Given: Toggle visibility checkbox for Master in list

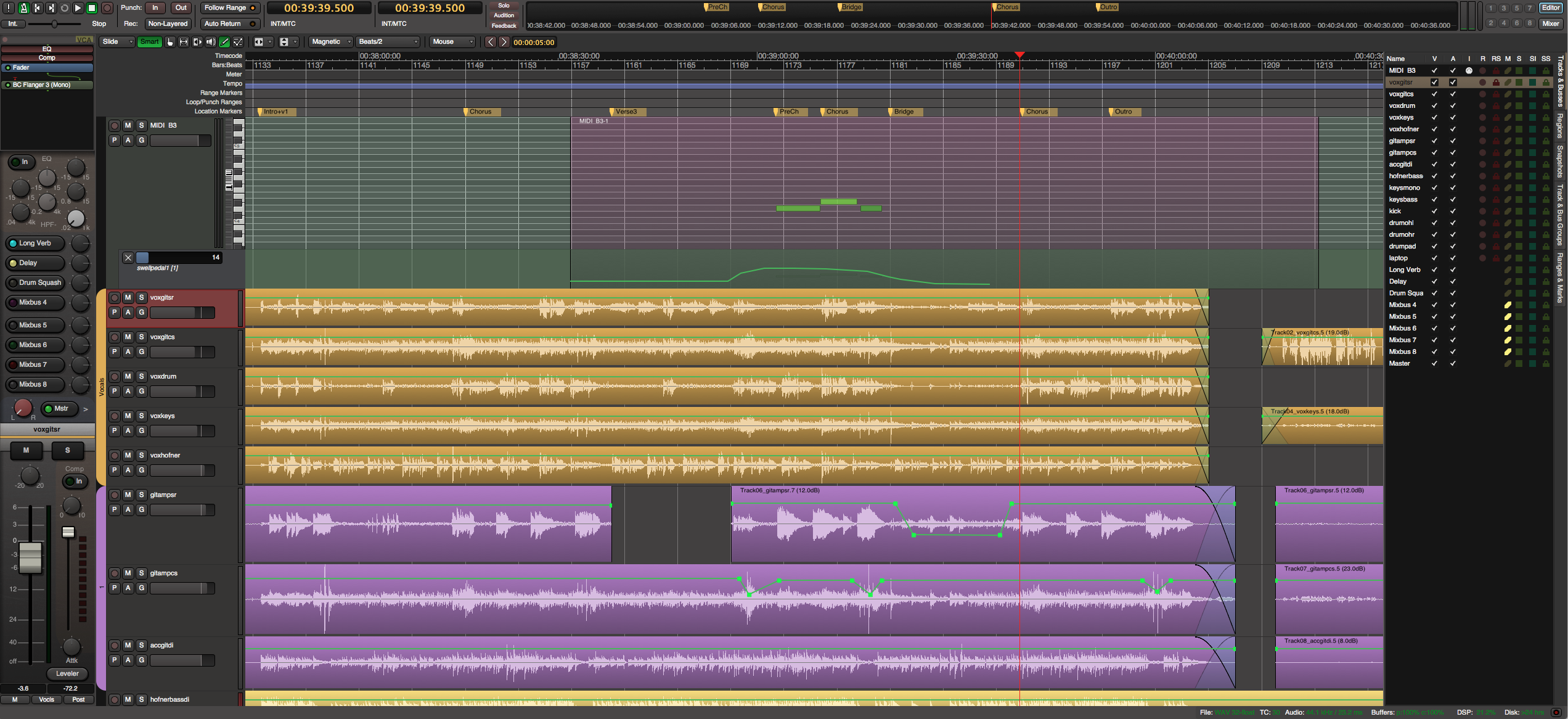Looking at the screenshot, I should (1434, 364).
